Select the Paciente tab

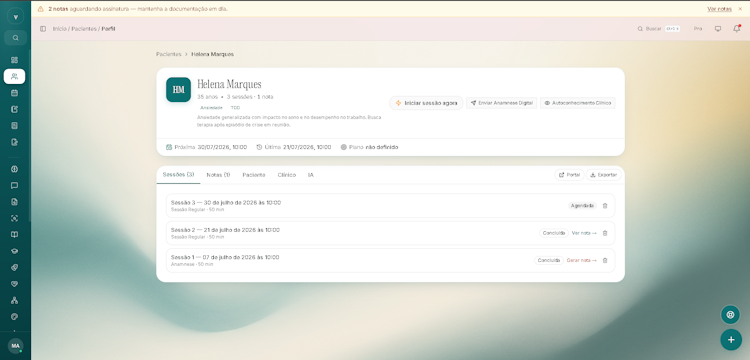(x=254, y=175)
